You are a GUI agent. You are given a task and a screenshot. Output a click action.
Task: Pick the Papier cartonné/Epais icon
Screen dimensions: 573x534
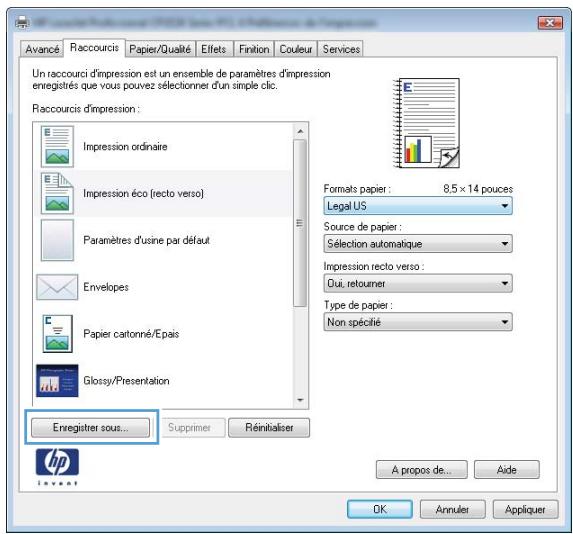57,334
